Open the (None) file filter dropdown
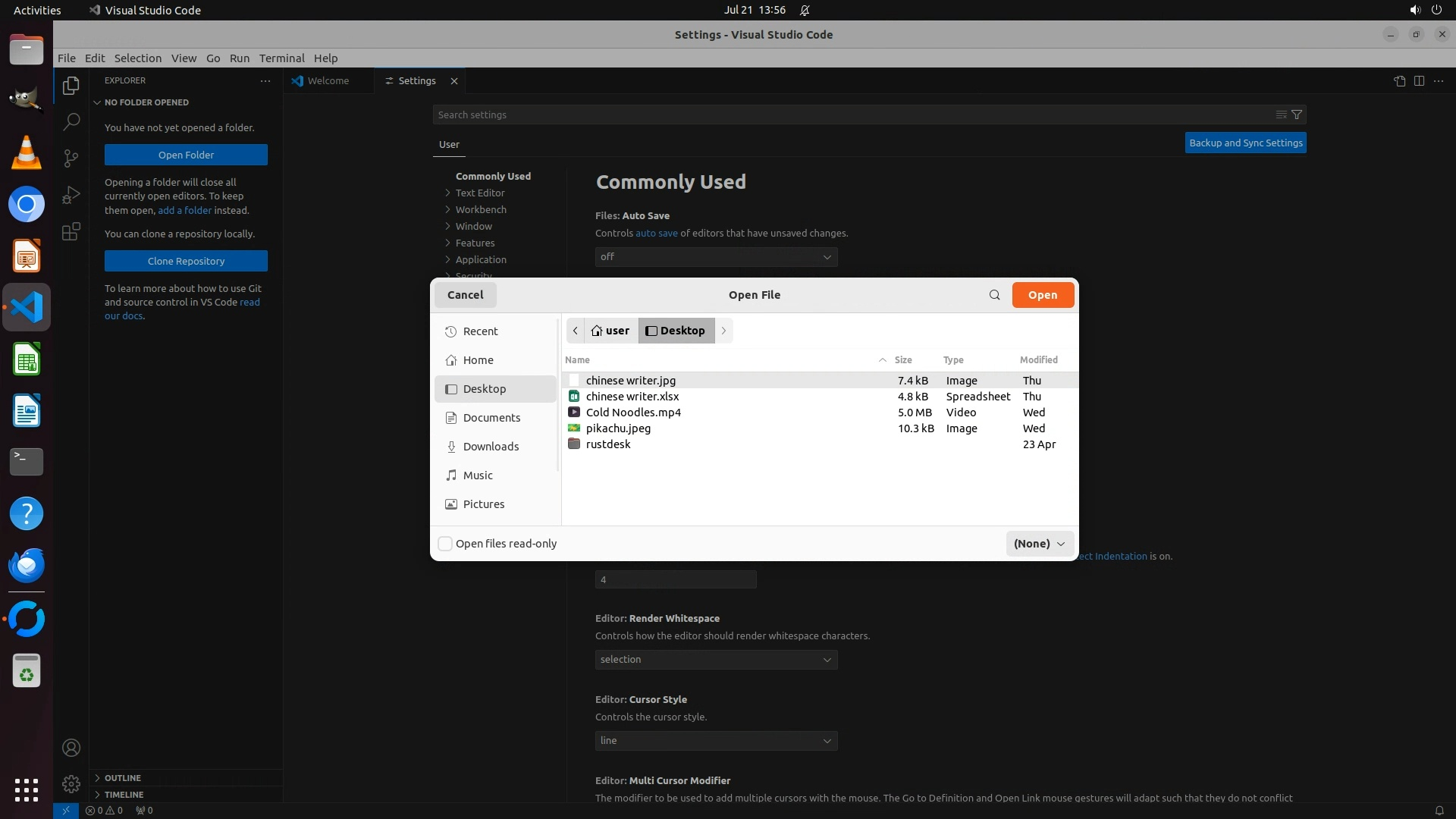The width and height of the screenshot is (1456, 819). [1039, 544]
